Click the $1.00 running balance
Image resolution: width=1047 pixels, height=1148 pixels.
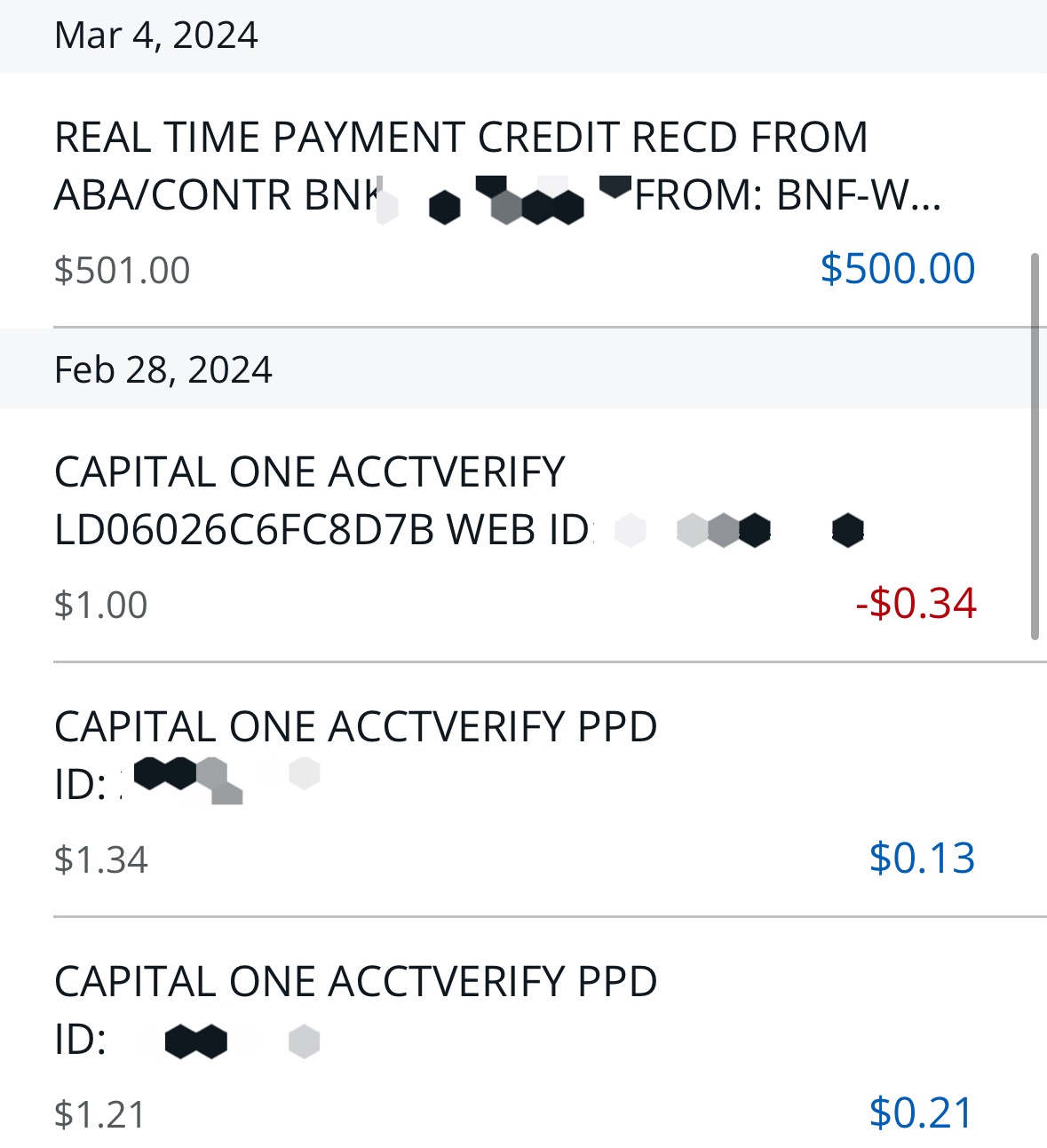[101, 605]
